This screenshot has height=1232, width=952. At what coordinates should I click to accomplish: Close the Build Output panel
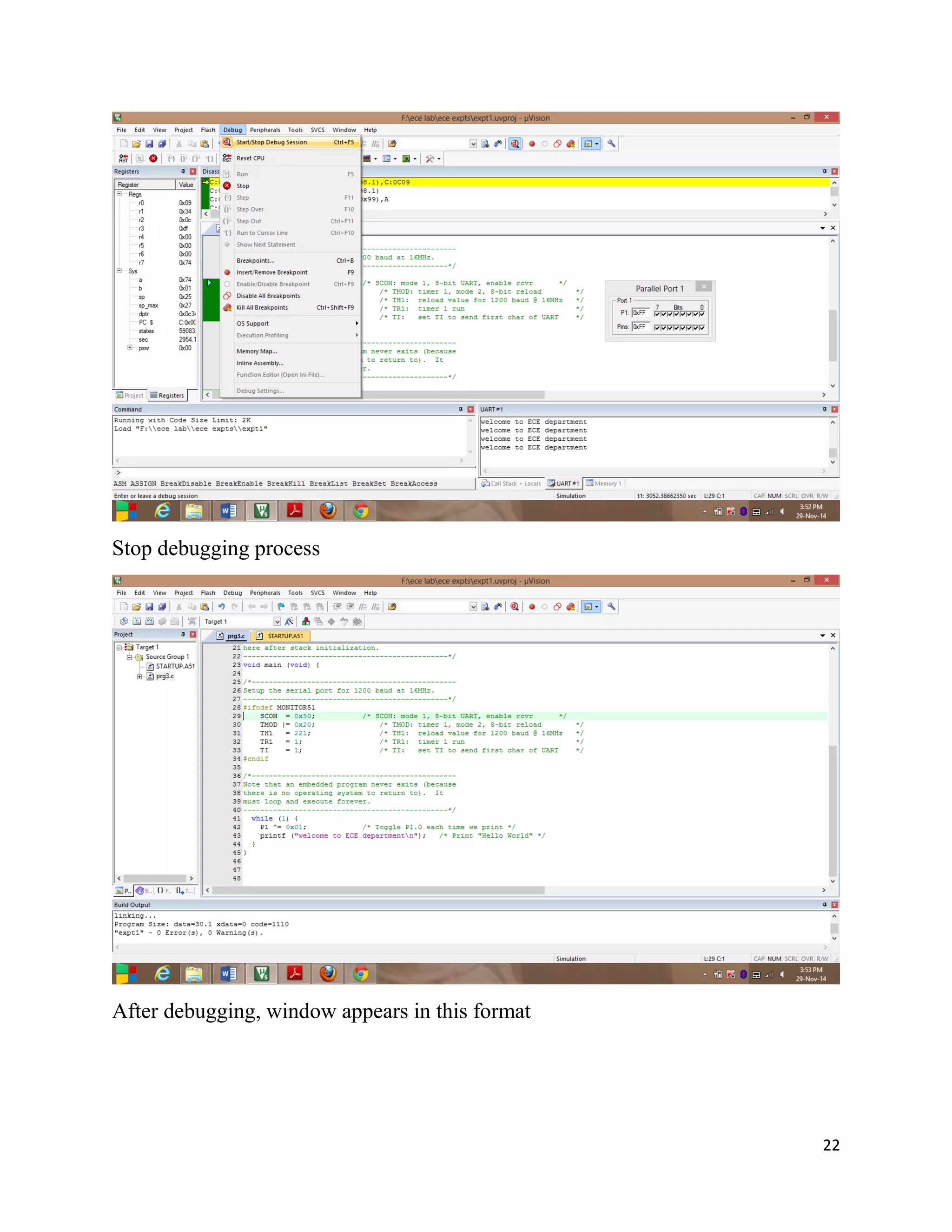[x=835, y=905]
